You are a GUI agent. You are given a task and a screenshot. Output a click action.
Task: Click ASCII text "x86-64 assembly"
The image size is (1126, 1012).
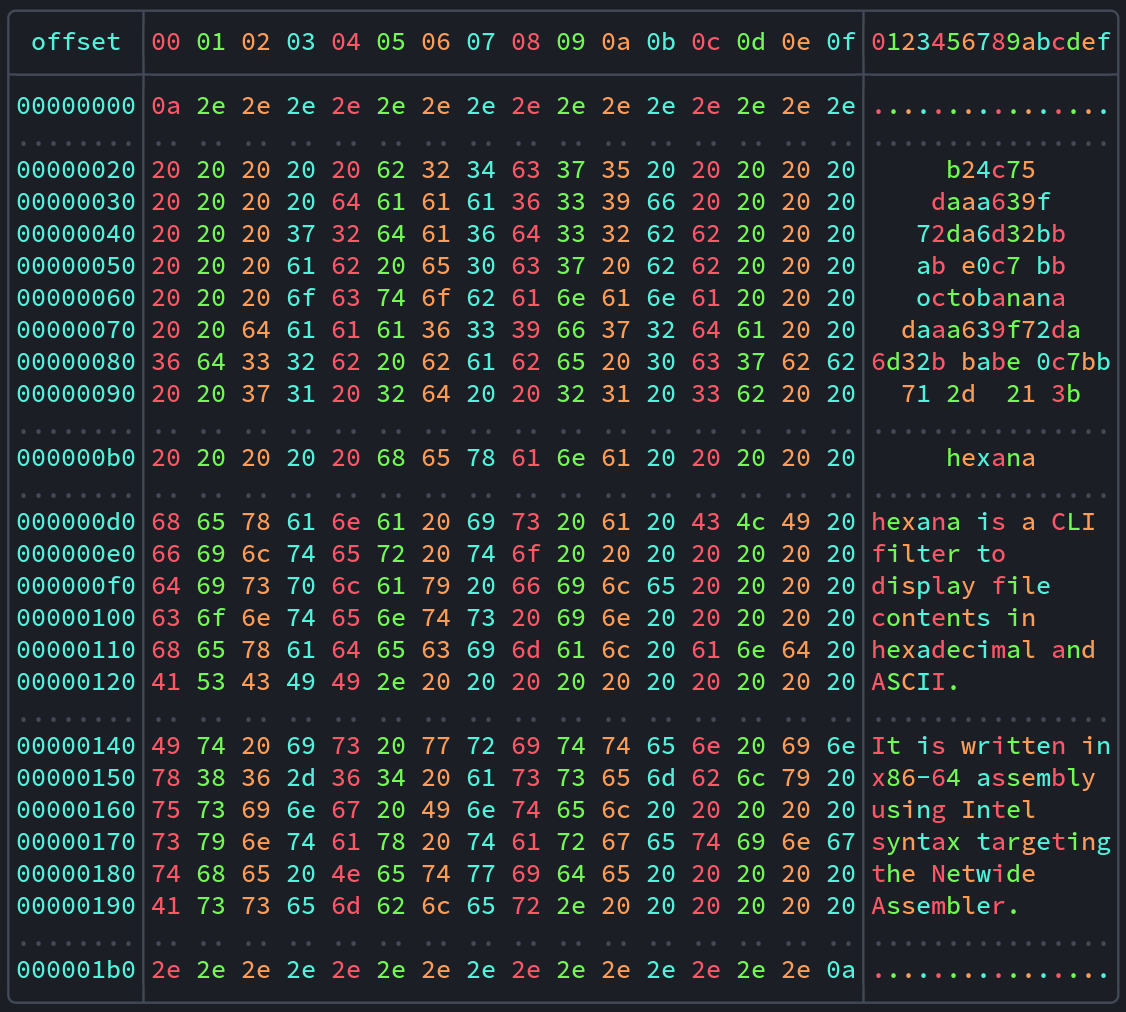click(x=984, y=778)
